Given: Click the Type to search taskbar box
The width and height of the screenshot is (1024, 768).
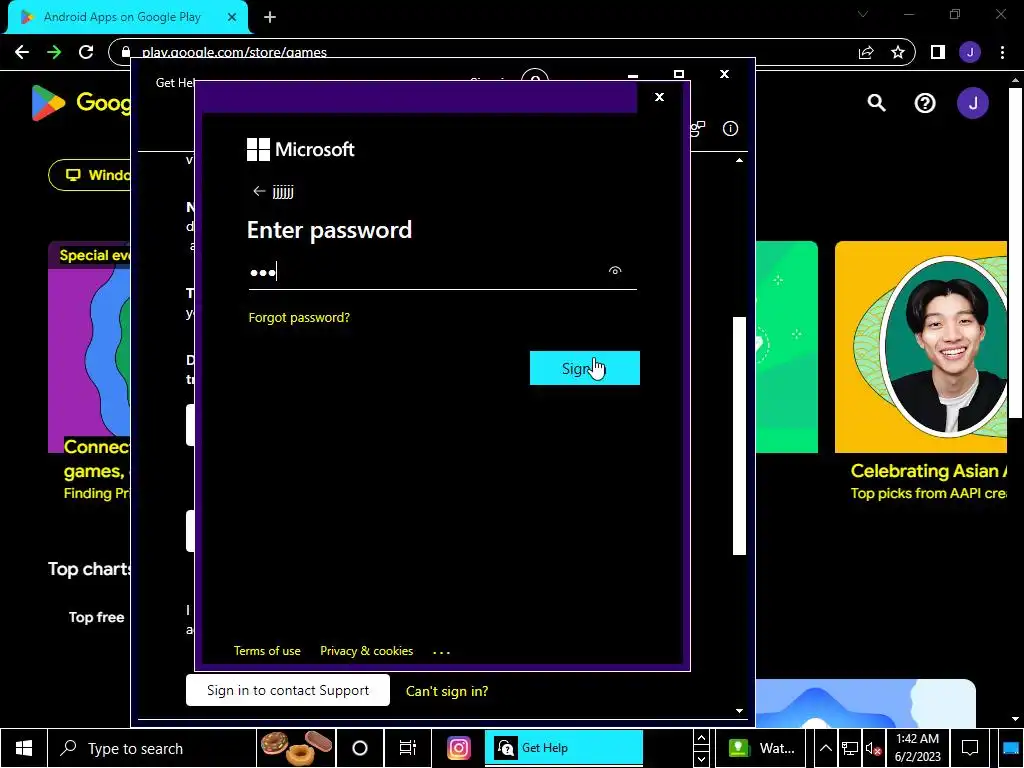Looking at the screenshot, I should tap(150, 748).
